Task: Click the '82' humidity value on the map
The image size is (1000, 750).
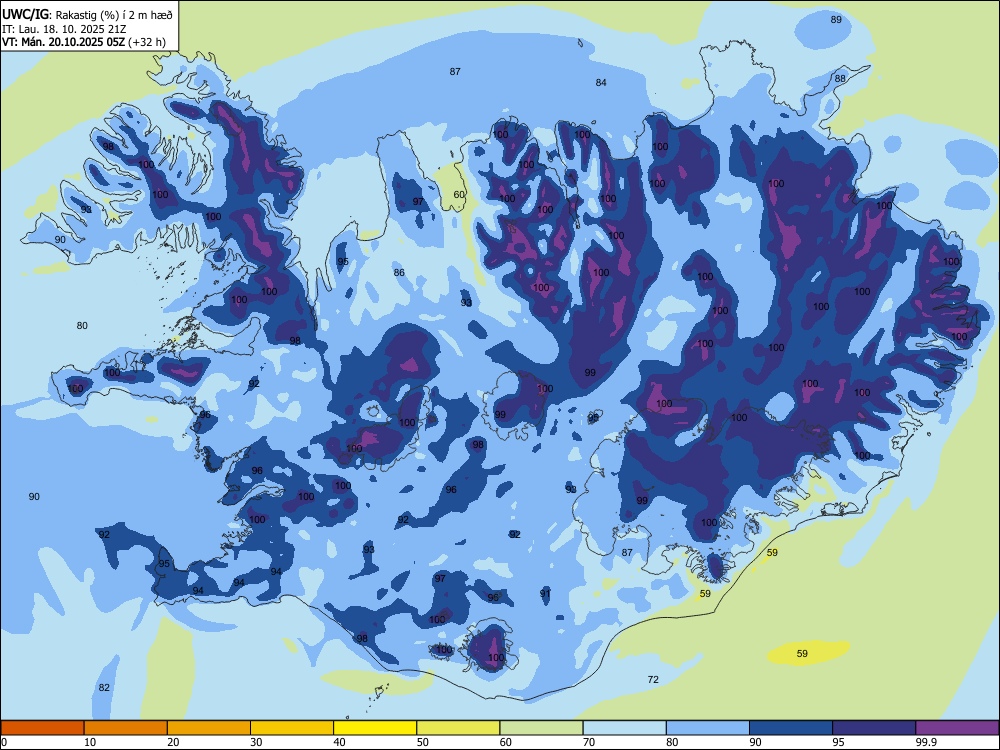Action: coord(104,687)
